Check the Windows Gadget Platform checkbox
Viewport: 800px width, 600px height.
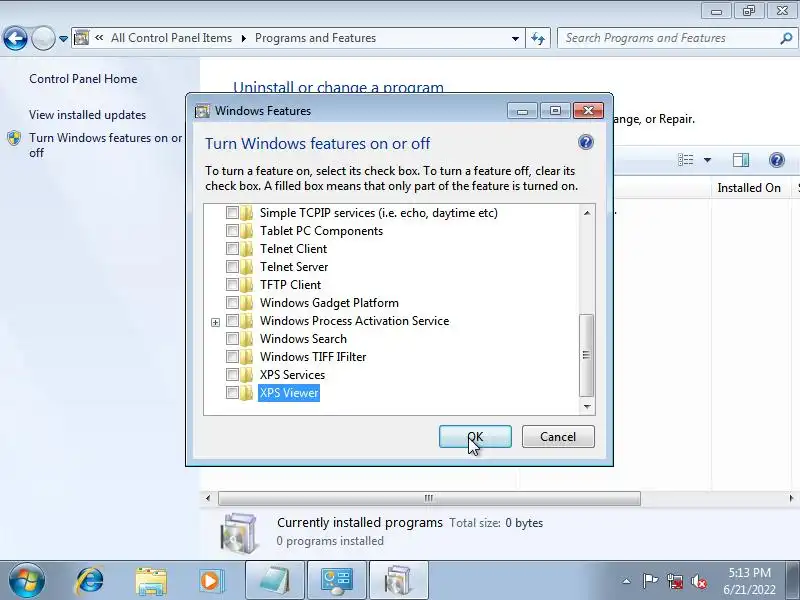[232, 303]
